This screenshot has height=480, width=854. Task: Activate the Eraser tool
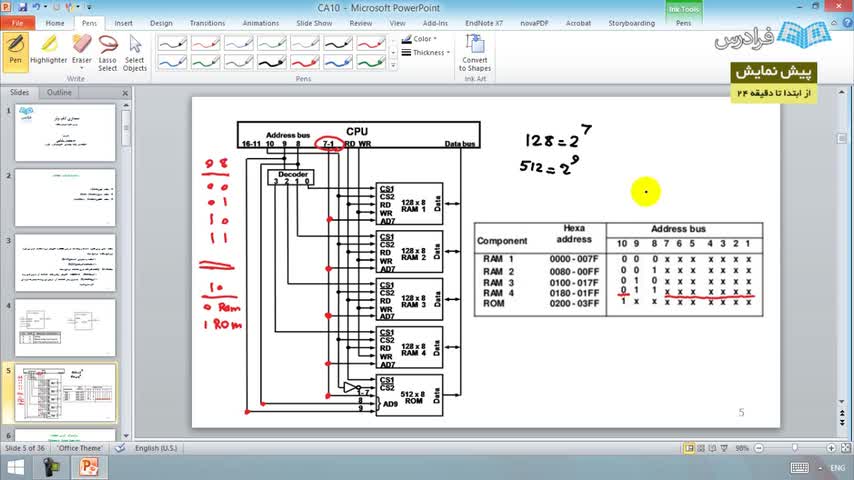(x=82, y=52)
